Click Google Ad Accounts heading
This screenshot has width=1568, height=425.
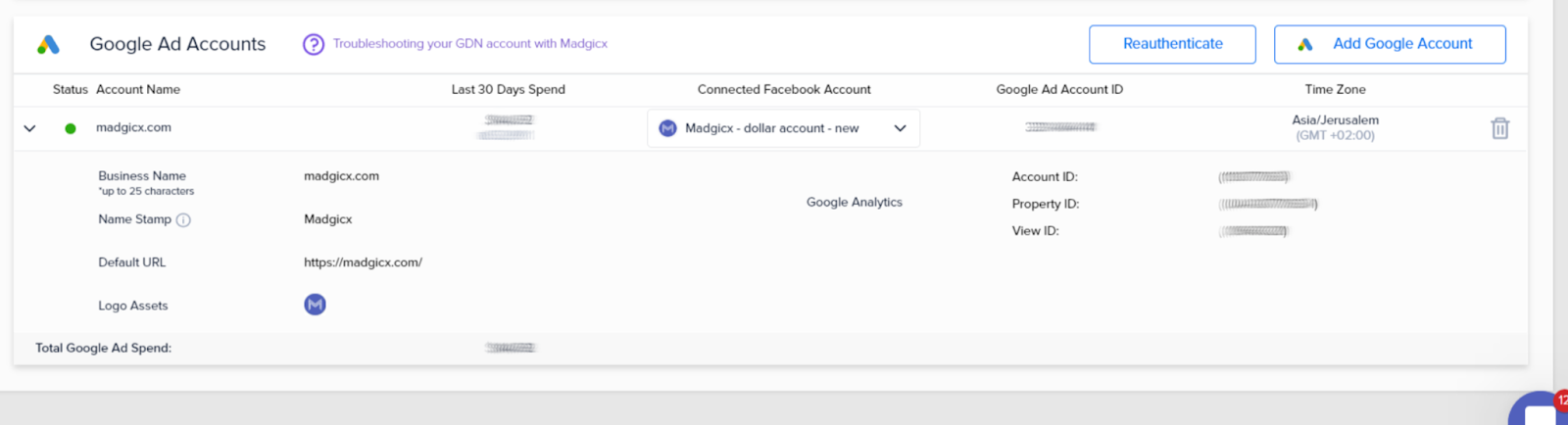[x=177, y=44]
